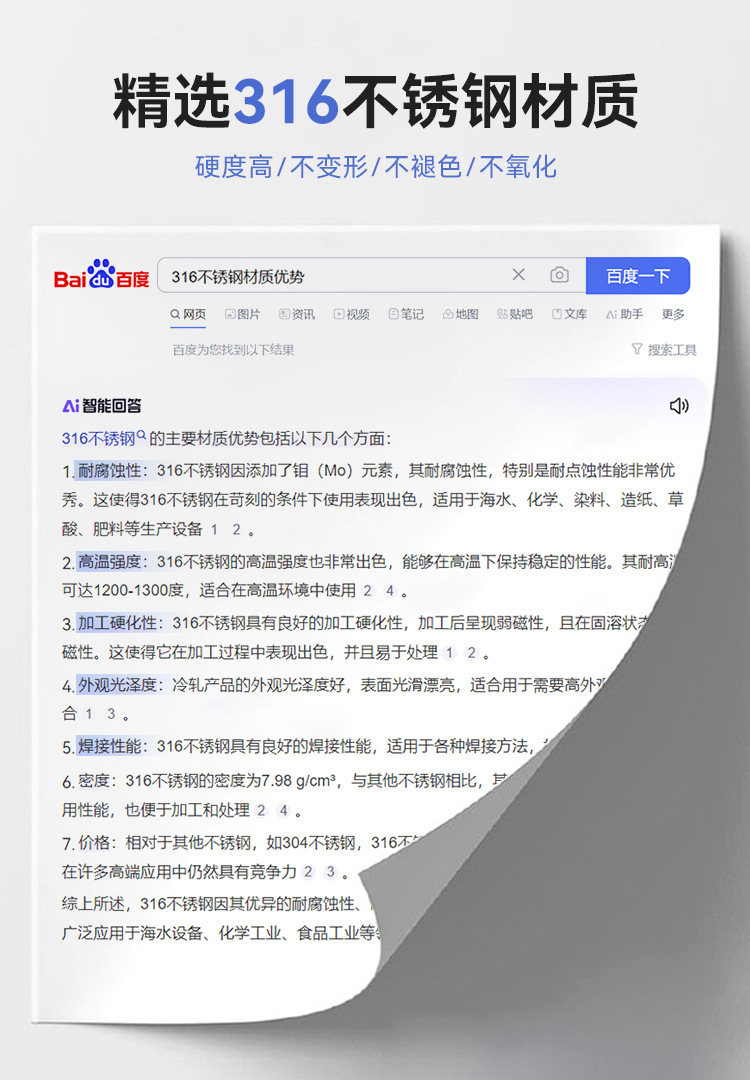The width and height of the screenshot is (750, 1080).
Task: Follow the 316不锈钢 blue link
Action: 103,439
